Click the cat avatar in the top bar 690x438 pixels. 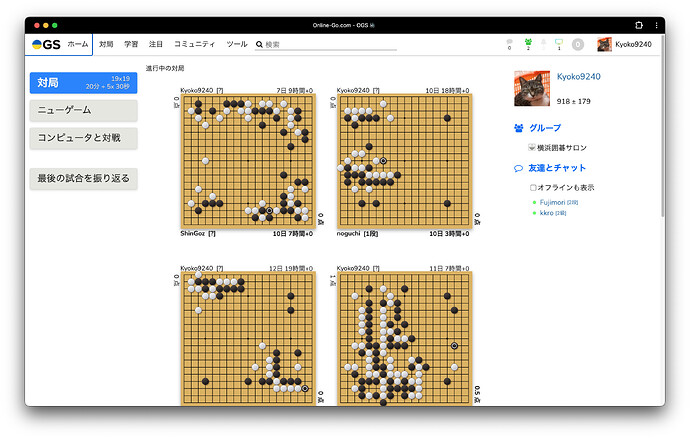point(604,44)
